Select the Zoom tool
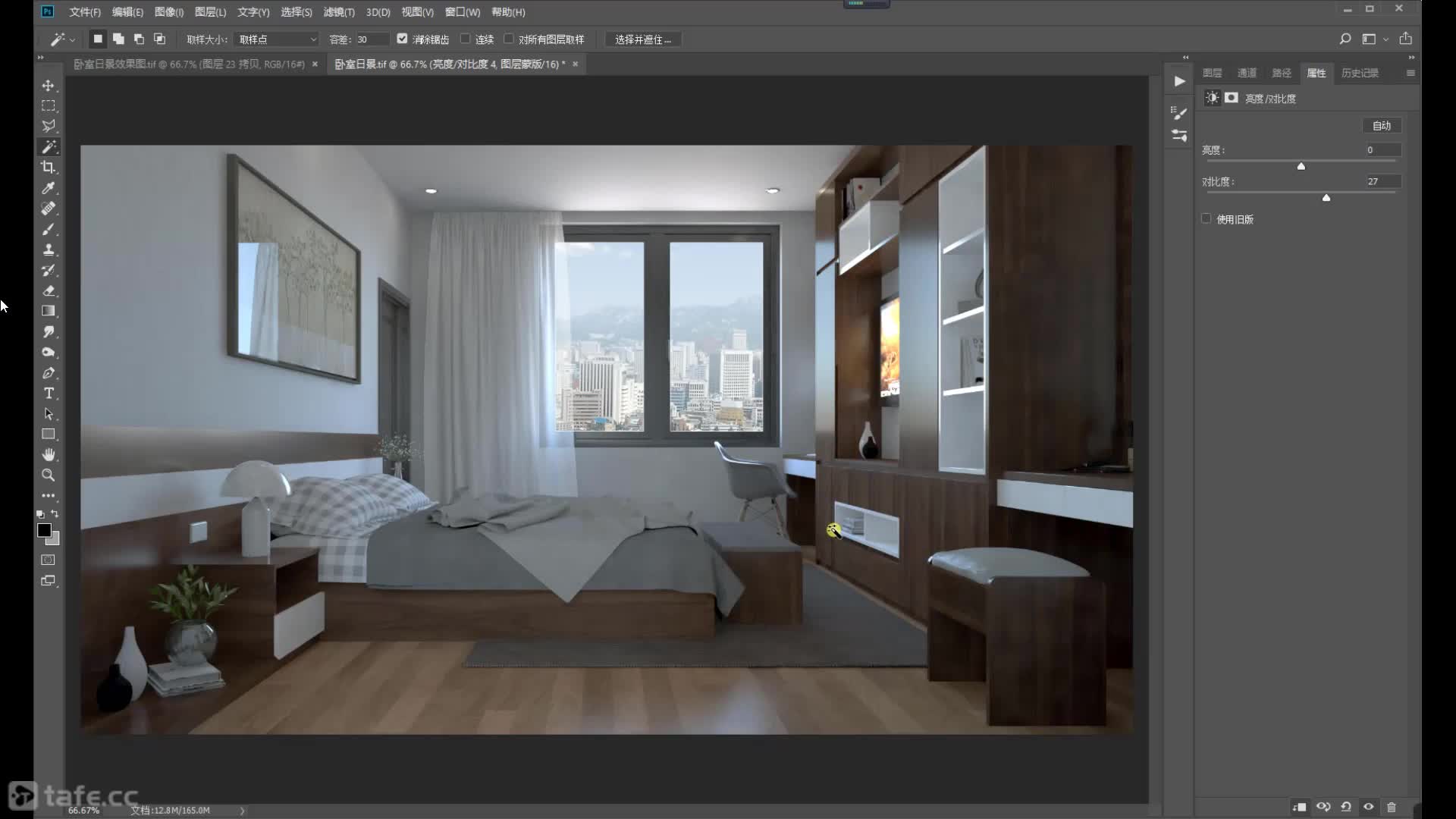This screenshot has height=819, width=1456. point(48,475)
